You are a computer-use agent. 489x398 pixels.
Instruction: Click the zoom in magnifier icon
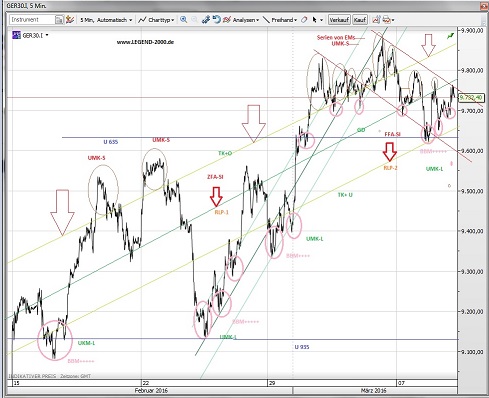click(183, 20)
